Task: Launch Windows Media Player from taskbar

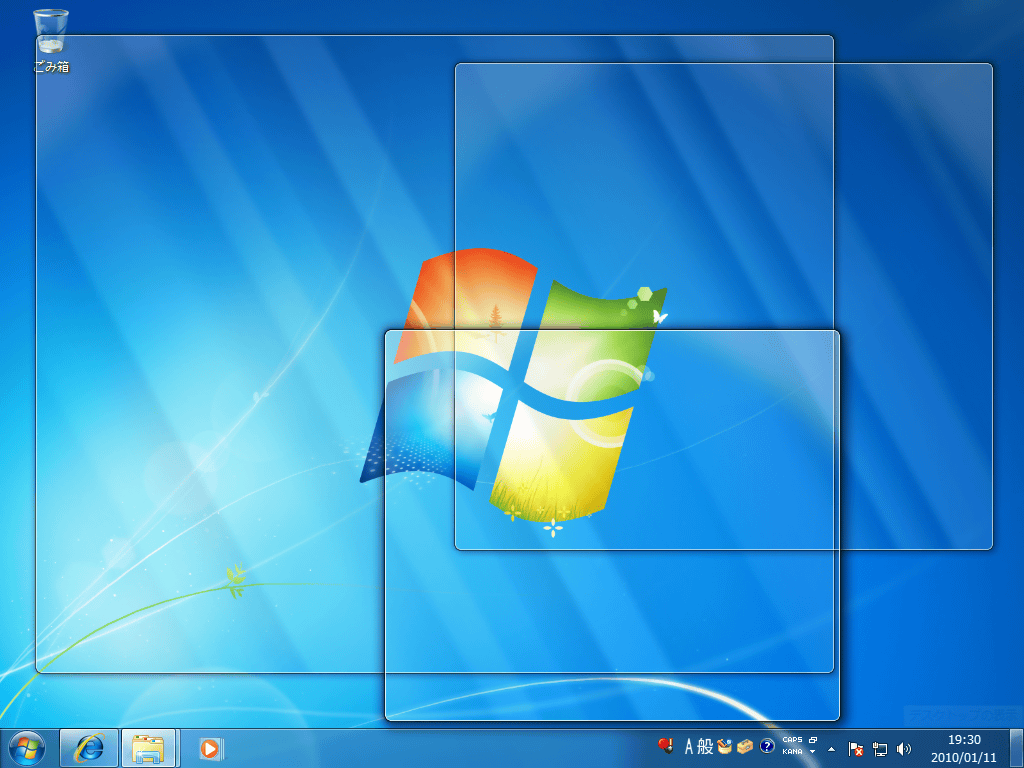Action: [210, 747]
